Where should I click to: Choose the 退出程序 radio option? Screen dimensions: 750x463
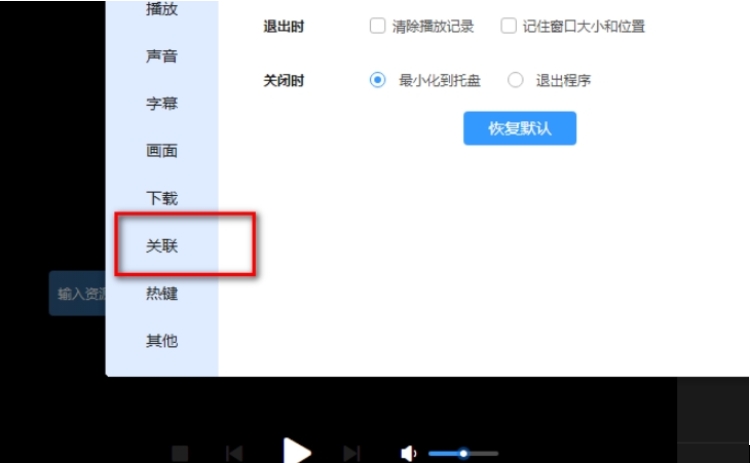click(x=515, y=80)
